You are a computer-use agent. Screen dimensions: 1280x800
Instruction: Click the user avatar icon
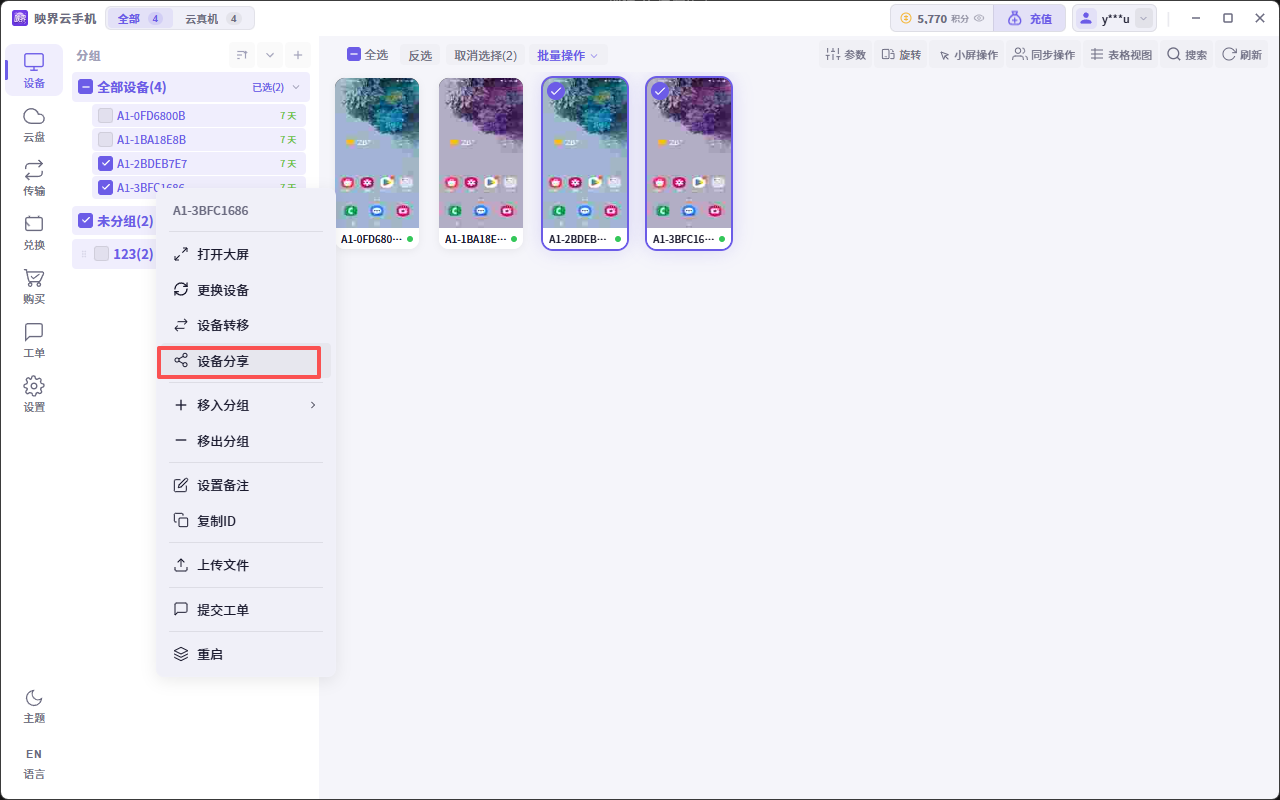pyautogui.click(x=1086, y=18)
